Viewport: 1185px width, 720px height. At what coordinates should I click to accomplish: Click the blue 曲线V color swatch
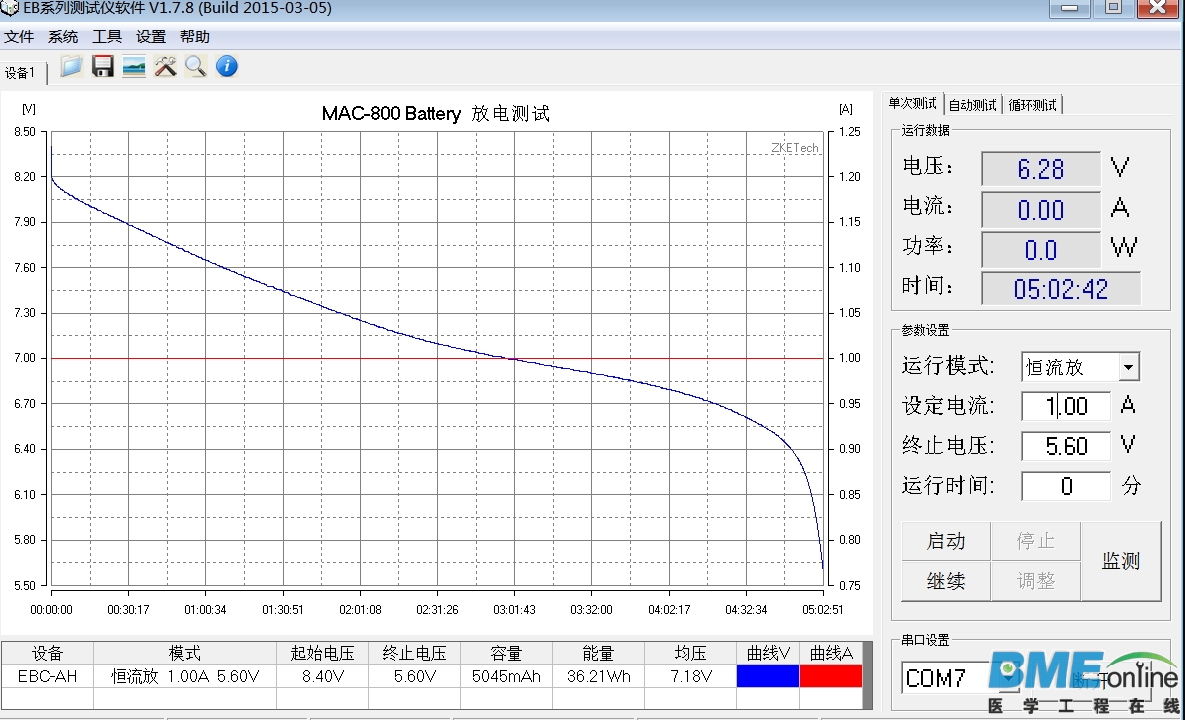(x=767, y=676)
